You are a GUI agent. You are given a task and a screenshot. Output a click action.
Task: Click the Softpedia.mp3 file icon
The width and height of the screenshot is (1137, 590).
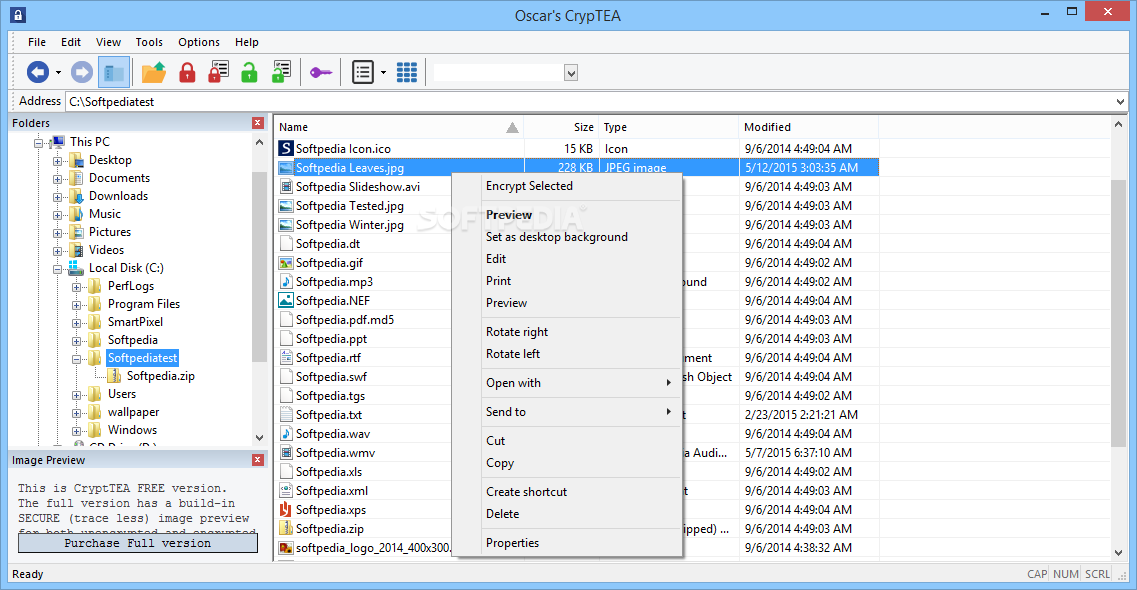(x=286, y=281)
